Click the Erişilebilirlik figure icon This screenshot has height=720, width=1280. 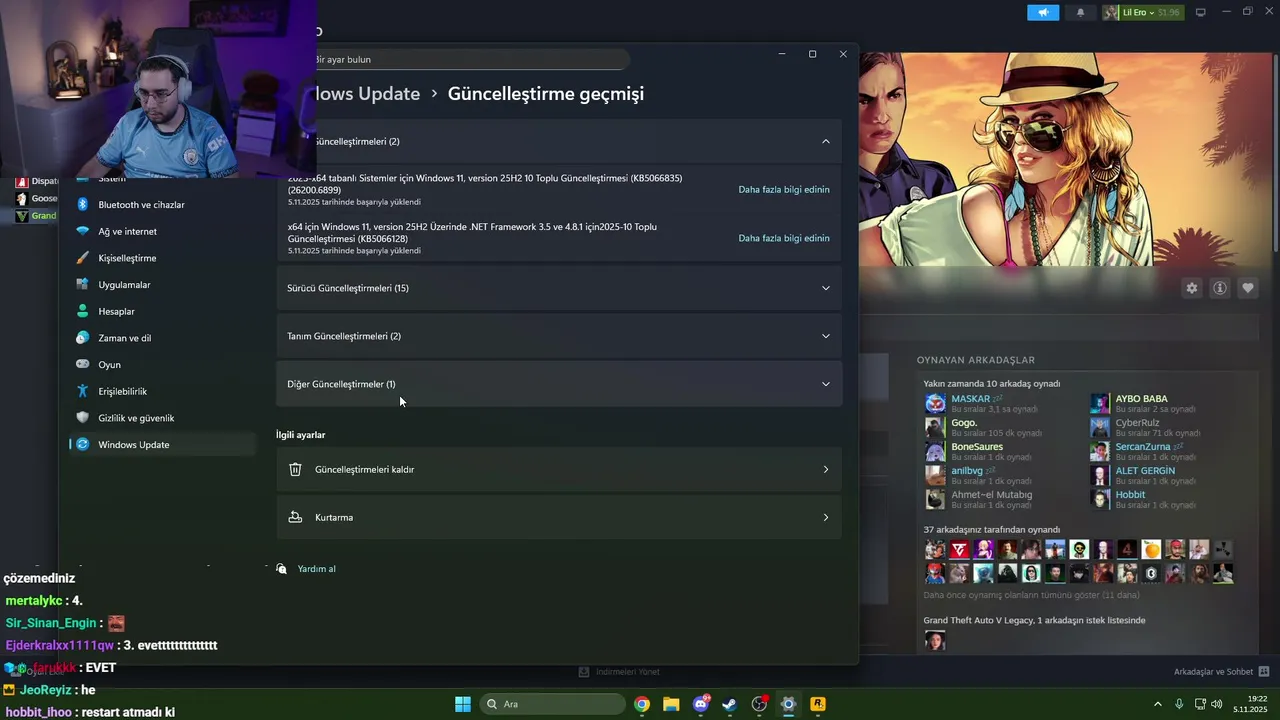pos(83,391)
